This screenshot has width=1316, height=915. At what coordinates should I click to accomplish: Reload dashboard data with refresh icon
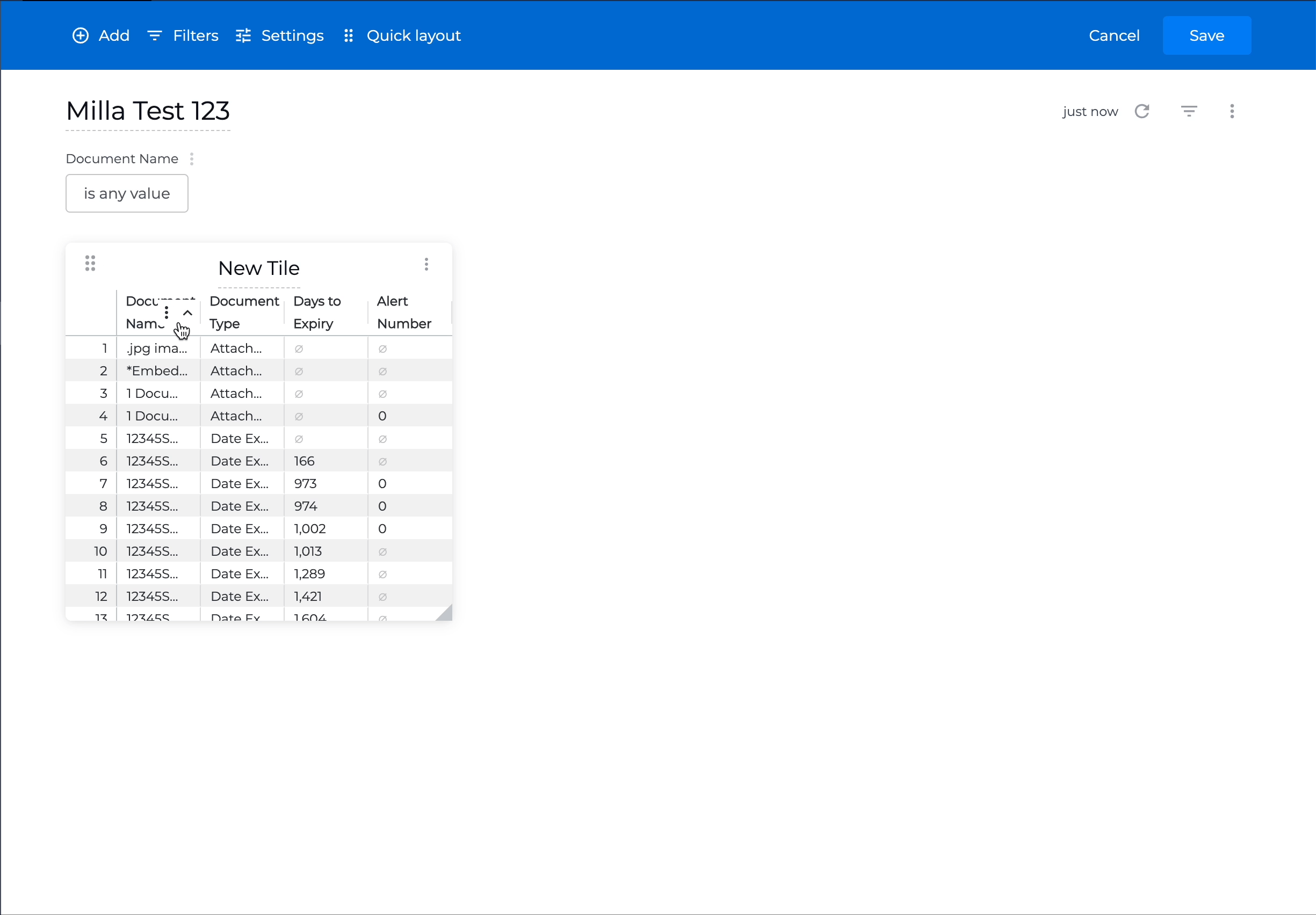(x=1142, y=111)
